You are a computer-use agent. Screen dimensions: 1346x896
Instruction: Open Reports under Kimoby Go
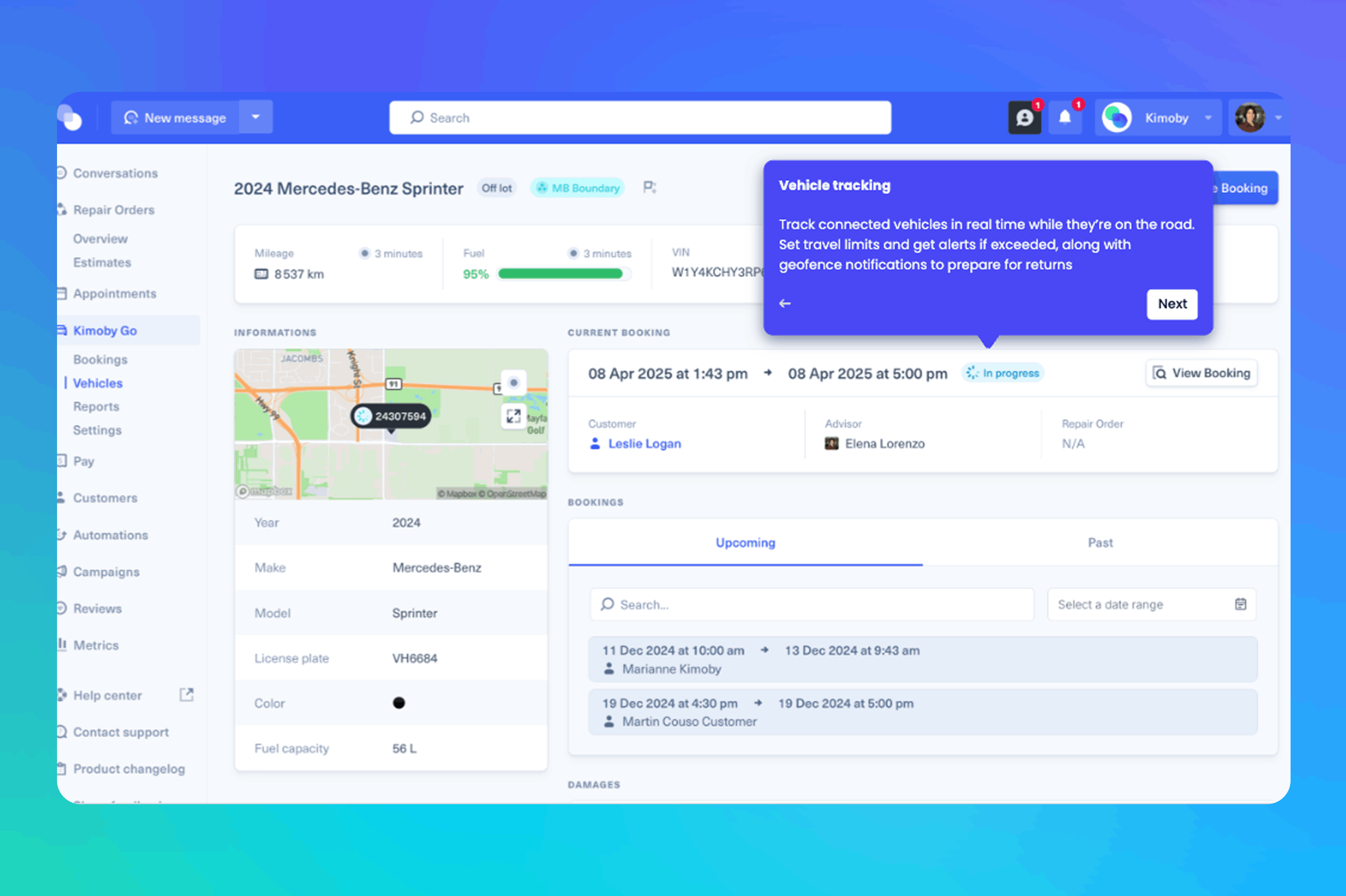click(96, 406)
